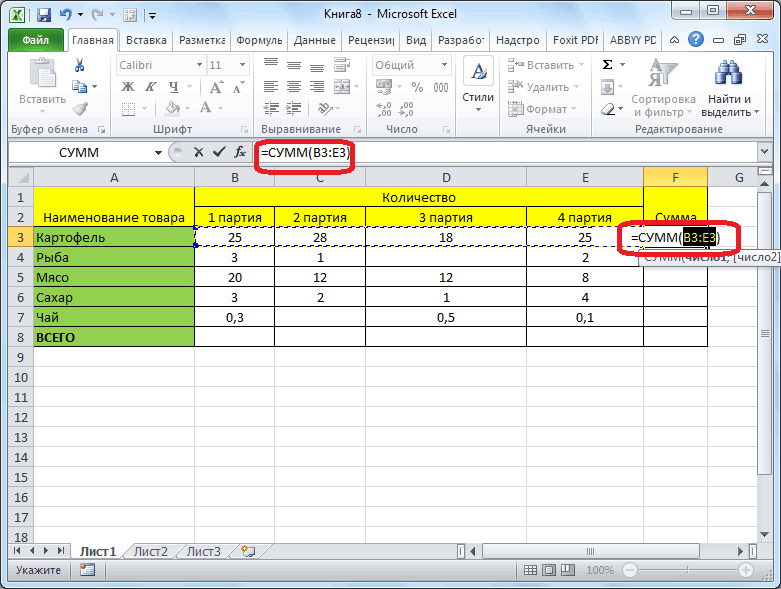Screen dimensions: 781x589
Task: Toggle wrap text icon
Action: coord(342,64)
